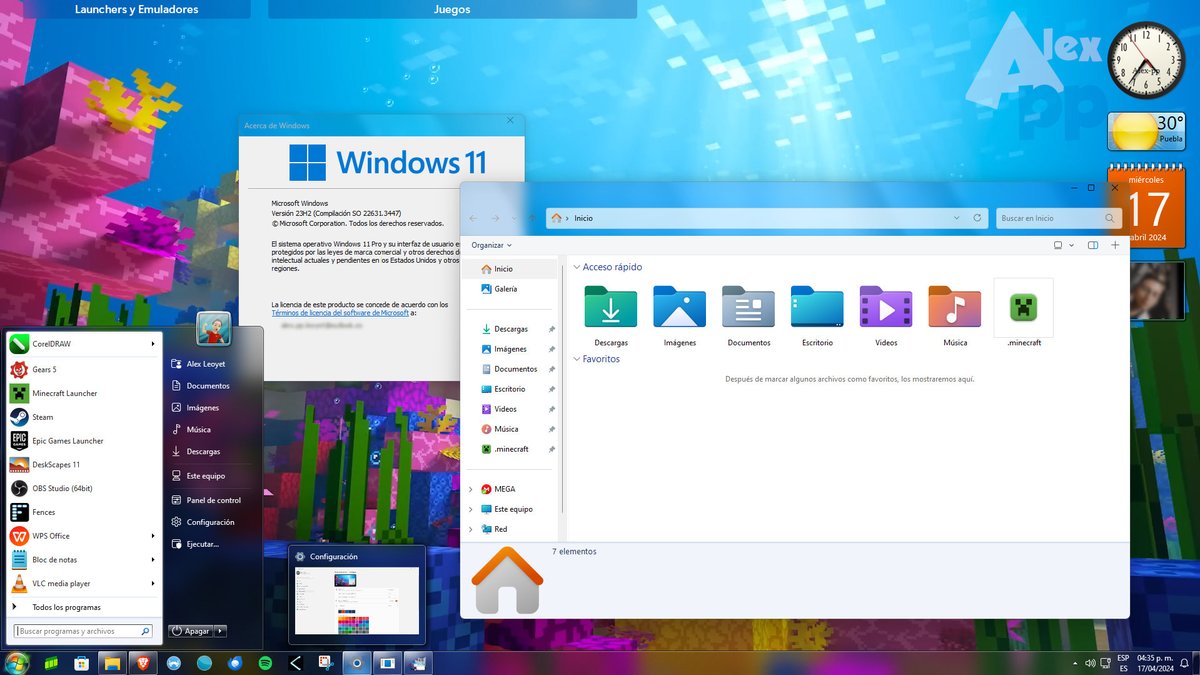Click the Spotify taskbar icon
The height and width of the screenshot is (675, 1200).
click(x=266, y=662)
